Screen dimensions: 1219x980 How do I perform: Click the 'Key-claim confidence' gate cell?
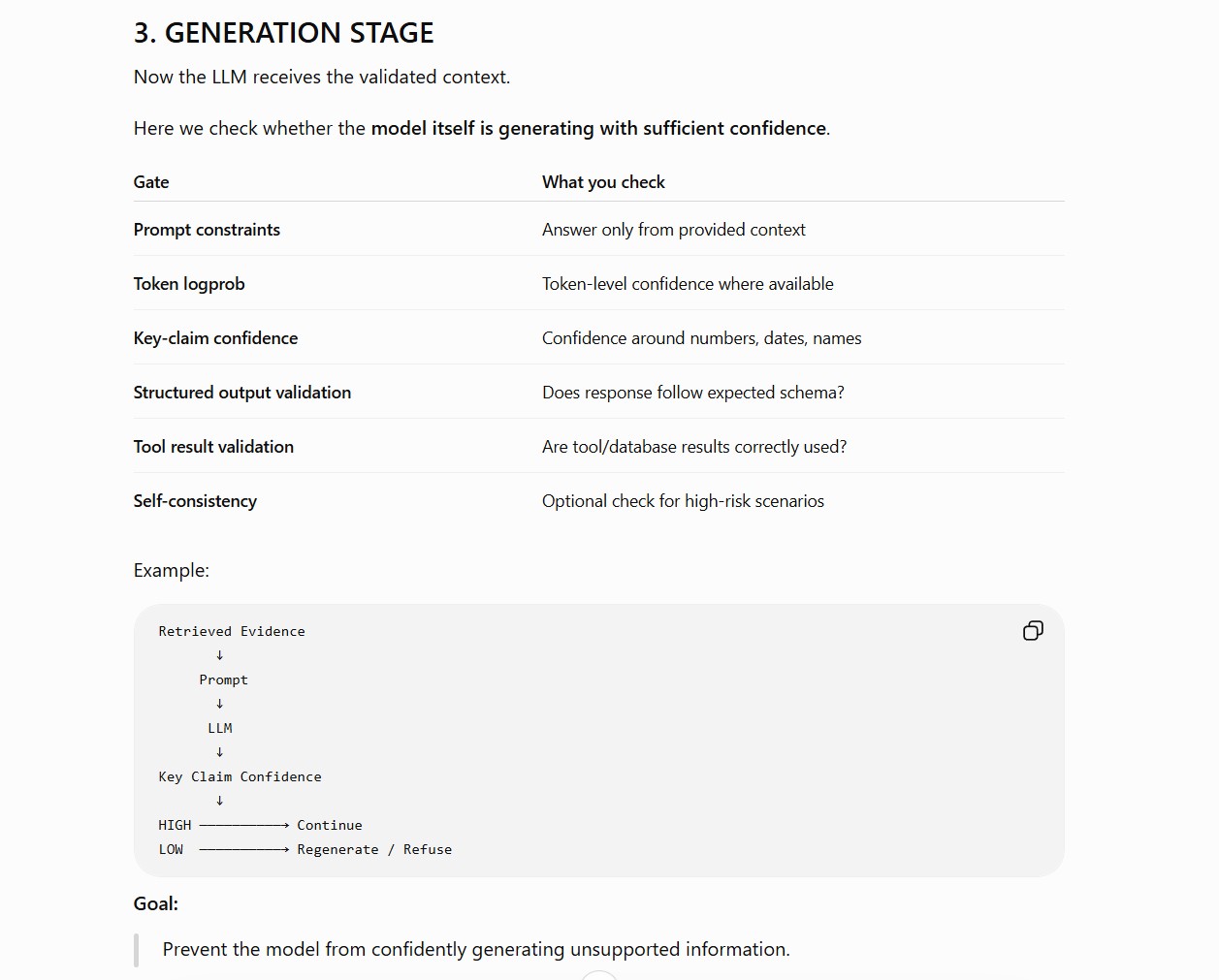pyautogui.click(x=215, y=338)
